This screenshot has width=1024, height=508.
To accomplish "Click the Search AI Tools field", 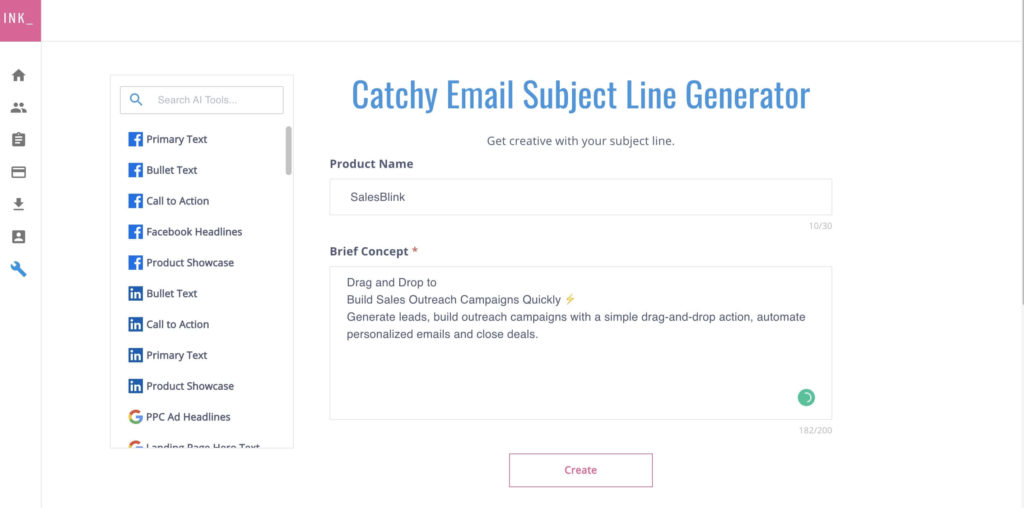I will 202,100.
